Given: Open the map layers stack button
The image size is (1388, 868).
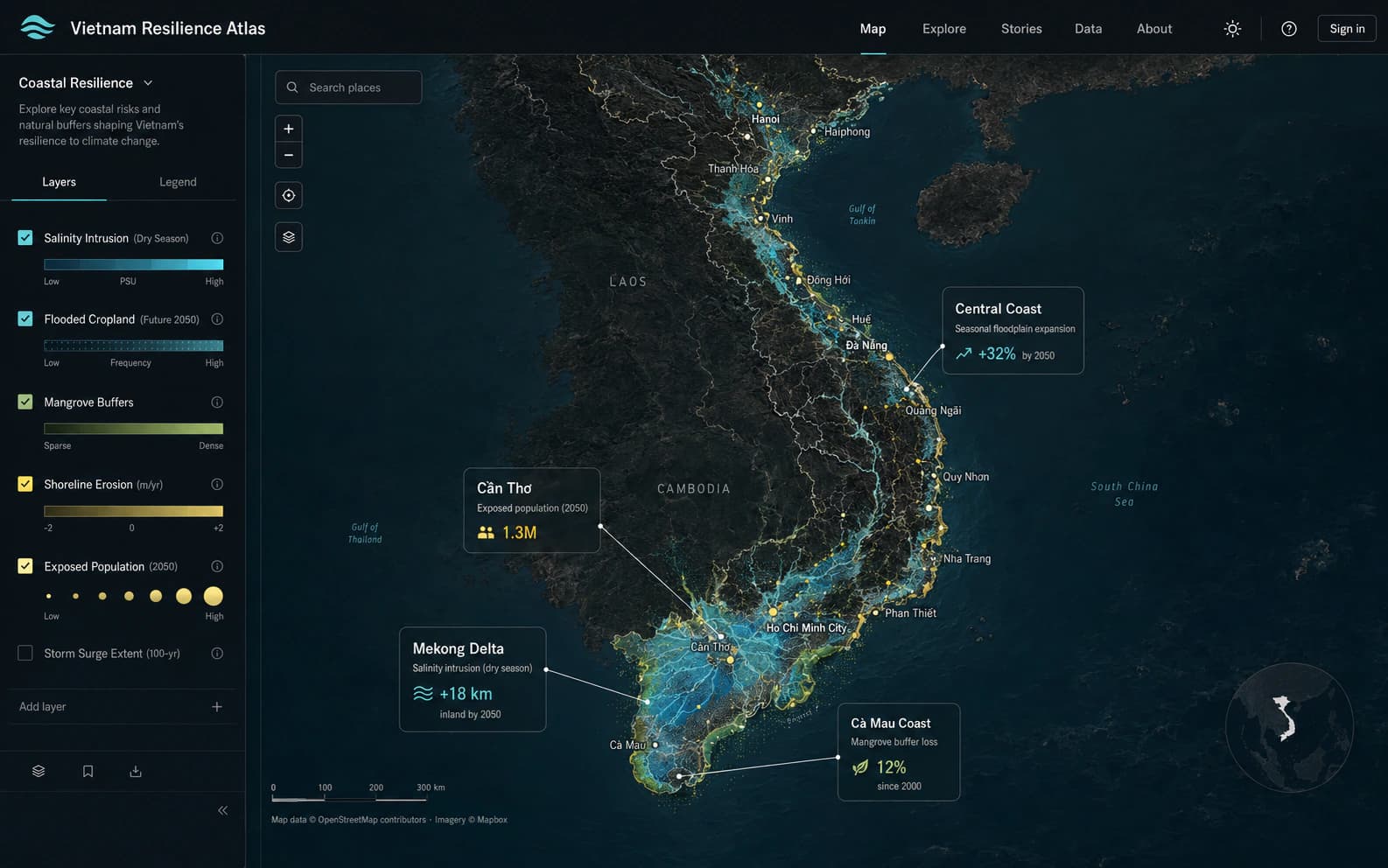Looking at the screenshot, I should 289,237.
